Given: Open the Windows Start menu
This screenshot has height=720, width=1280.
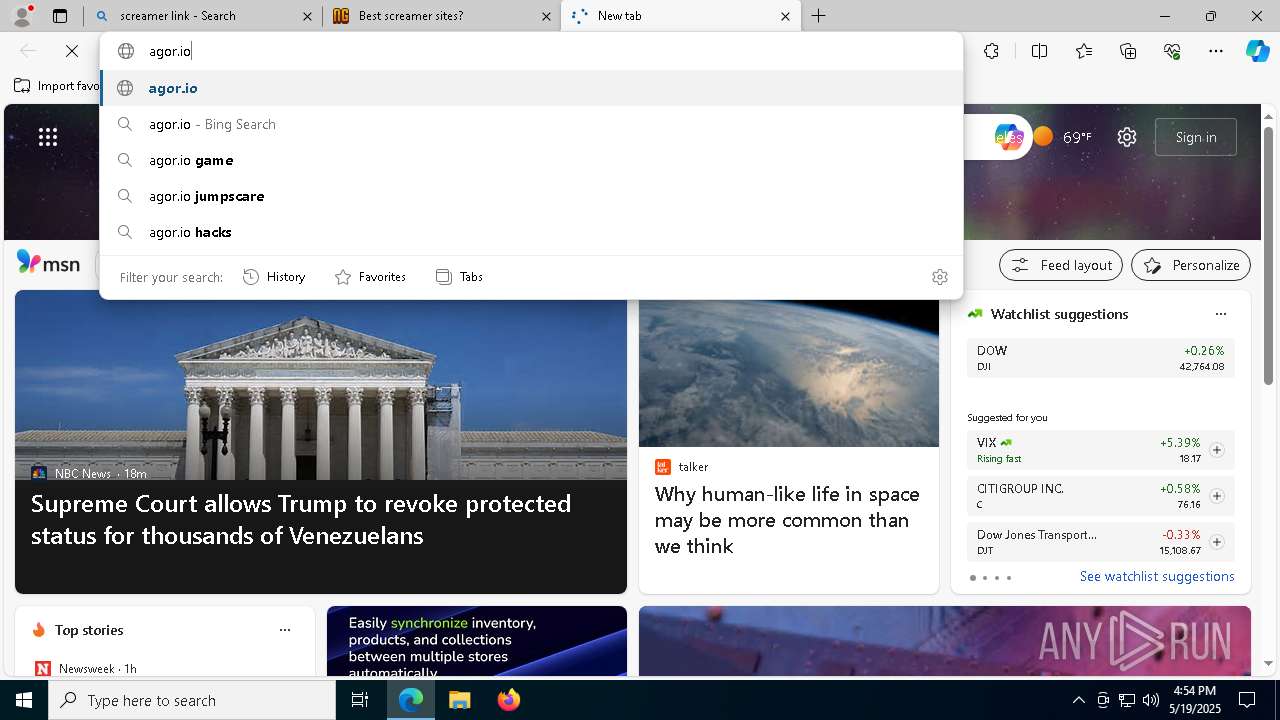Looking at the screenshot, I should coord(24,700).
